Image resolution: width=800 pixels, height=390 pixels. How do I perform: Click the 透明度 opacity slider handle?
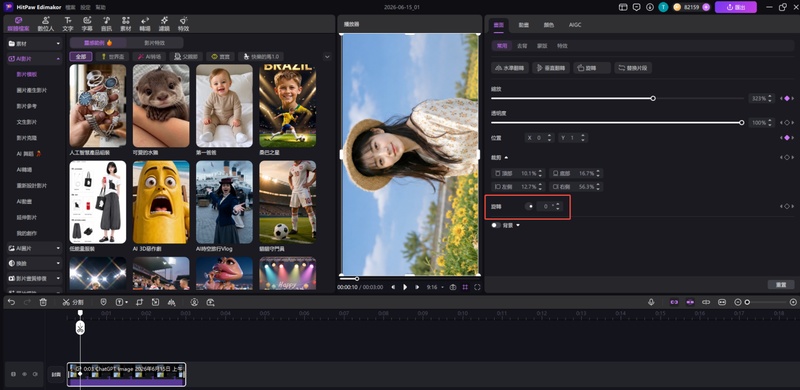tap(742, 123)
